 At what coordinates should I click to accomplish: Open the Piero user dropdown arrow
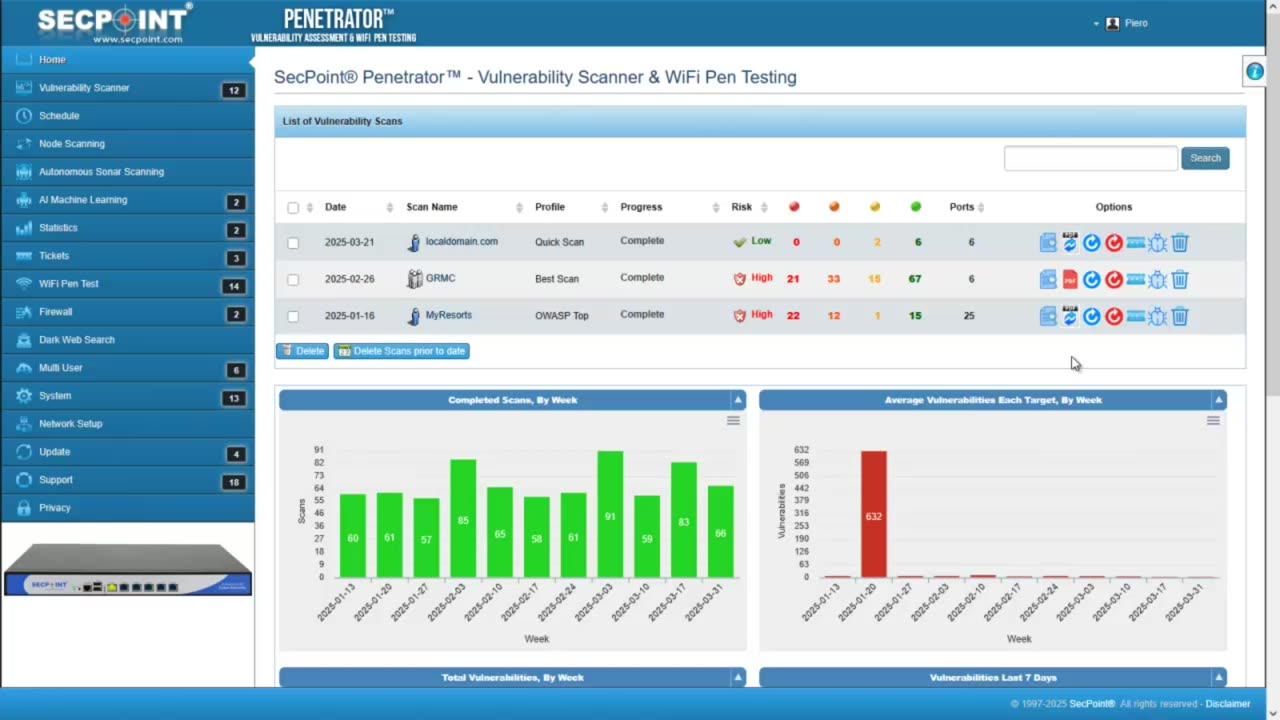[x=1096, y=24]
